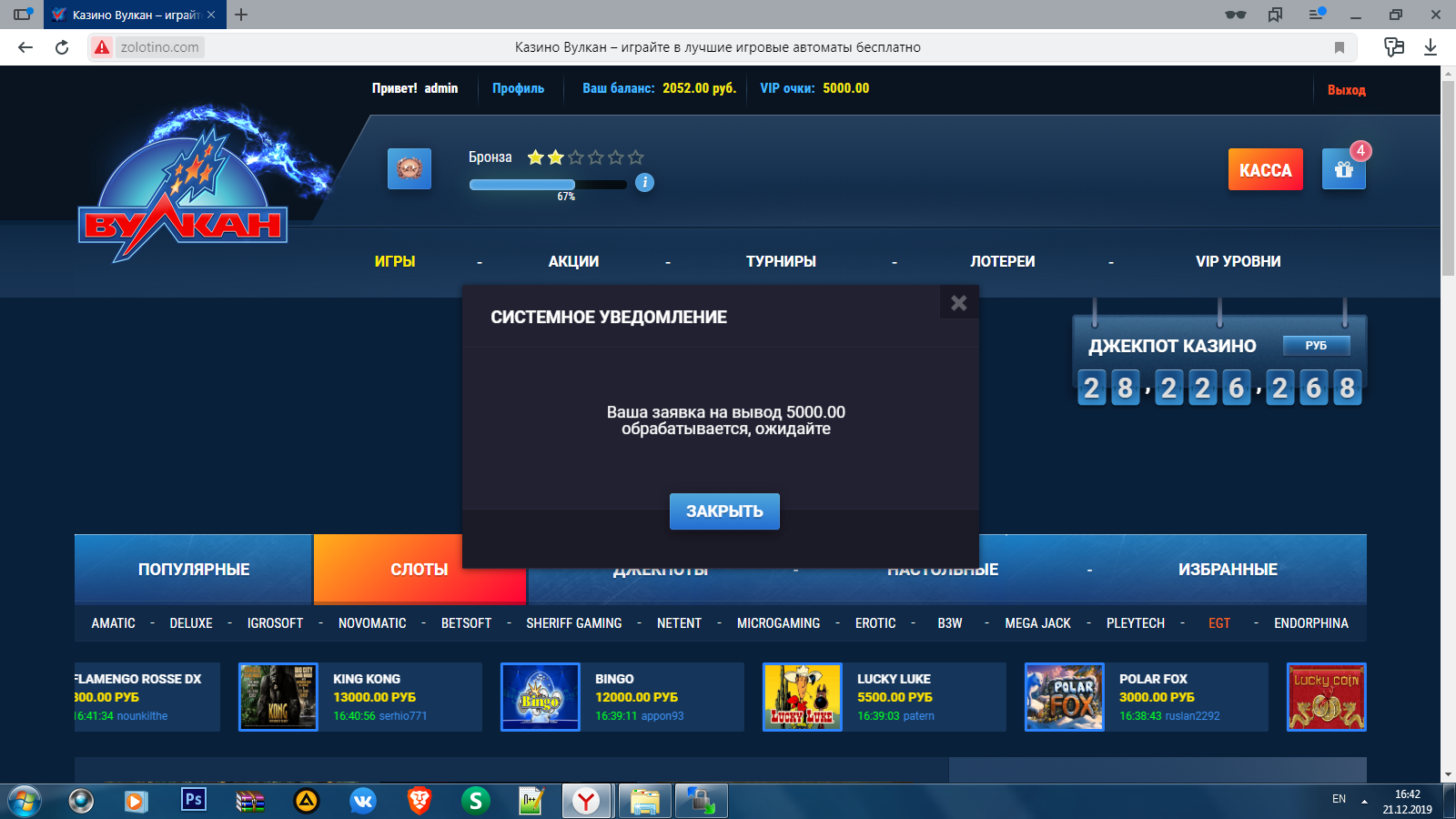
Task: Close the system notification with the X icon
Action: (x=958, y=303)
